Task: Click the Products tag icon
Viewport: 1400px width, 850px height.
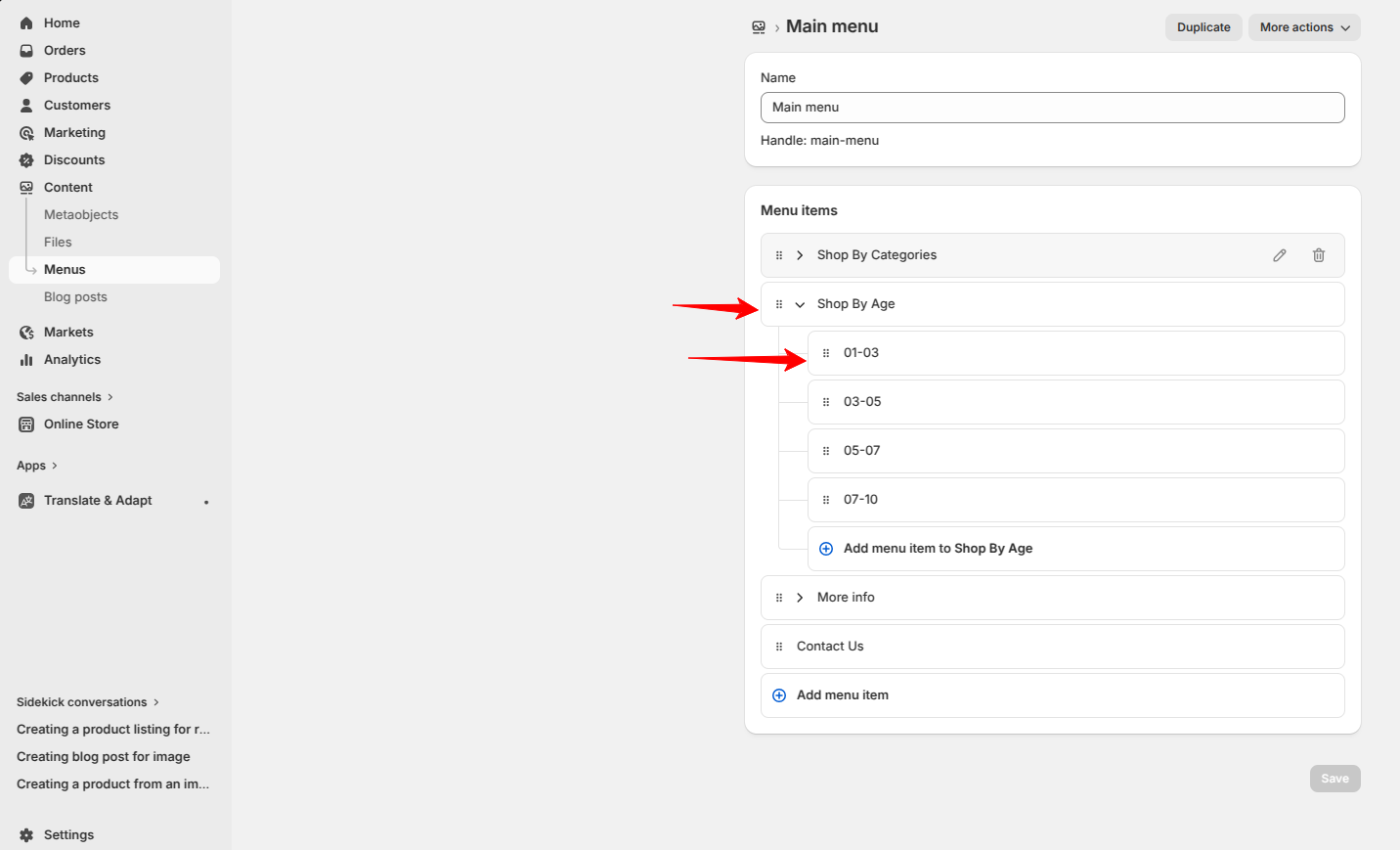Action: click(26, 77)
